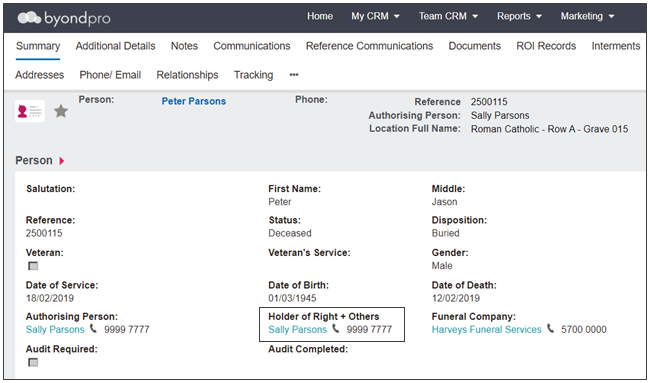The image size is (650, 383).
Task: Open the Addresses tab
Action: click(40, 75)
